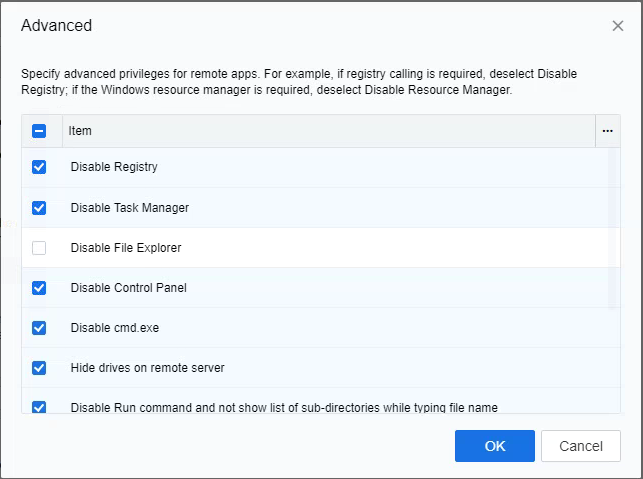This screenshot has height=479, width=643.
Task: Toggle Hide drives on remote server checkbox
Action: click(x=39, y=368)
